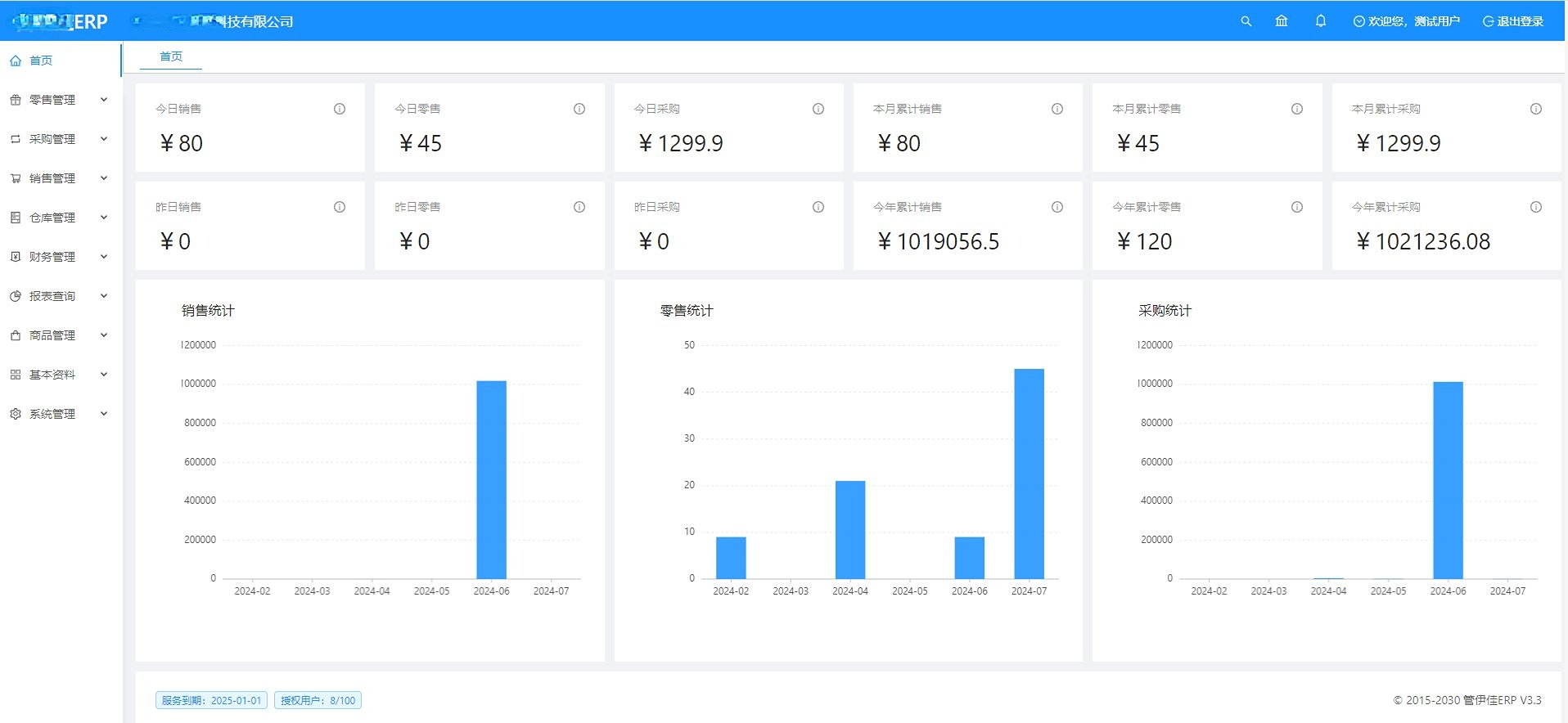Open 销售管理 menu
The height and width of the screenshot is (723, 1568).
61,178
